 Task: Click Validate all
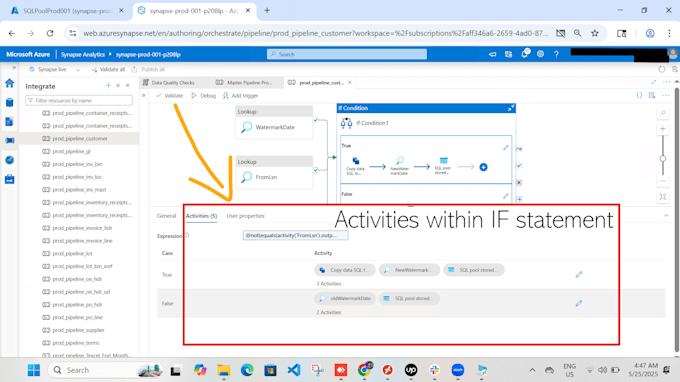pos(108,69)
